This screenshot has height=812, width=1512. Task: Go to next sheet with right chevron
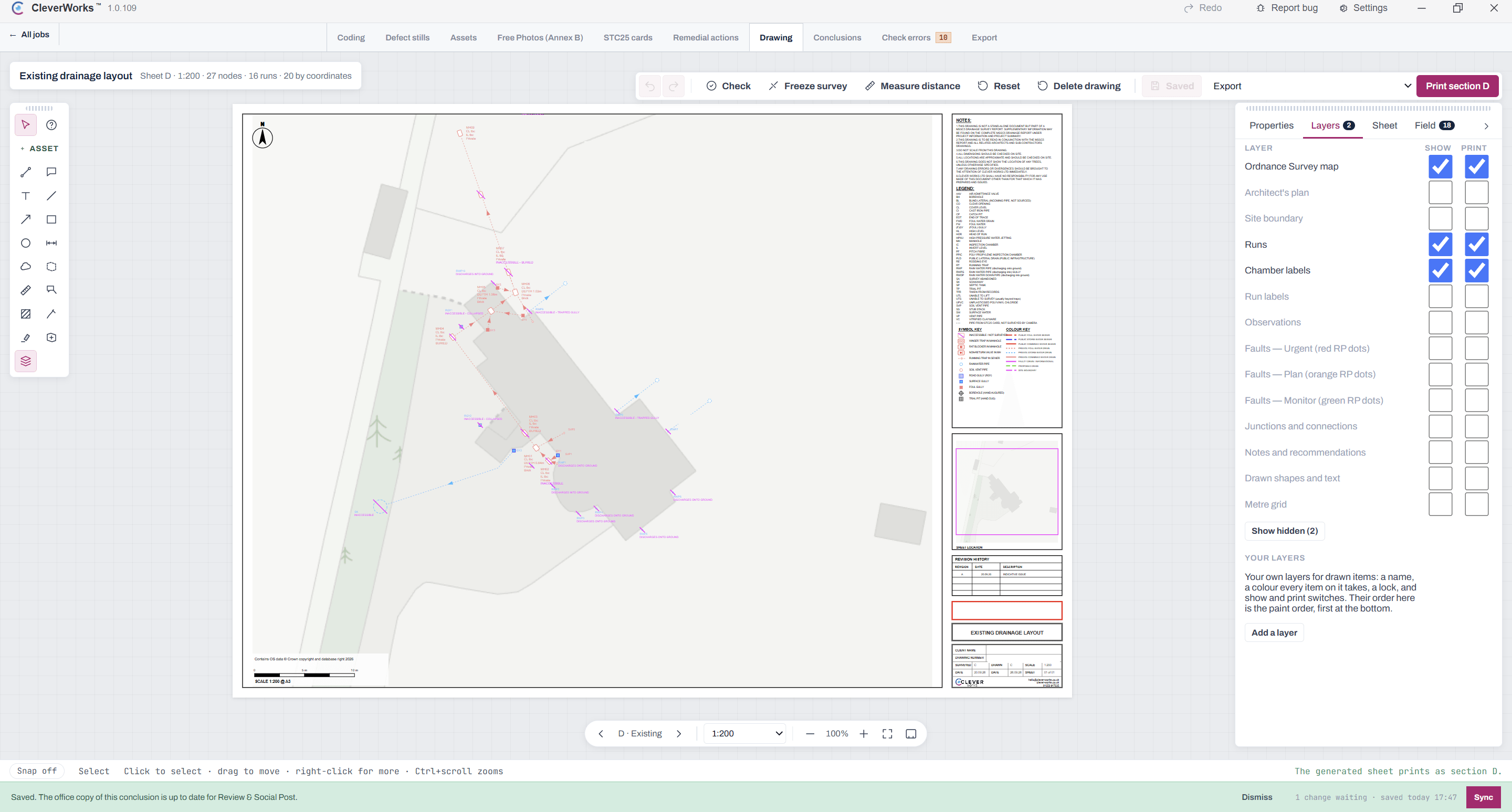[x=679, y=733]
